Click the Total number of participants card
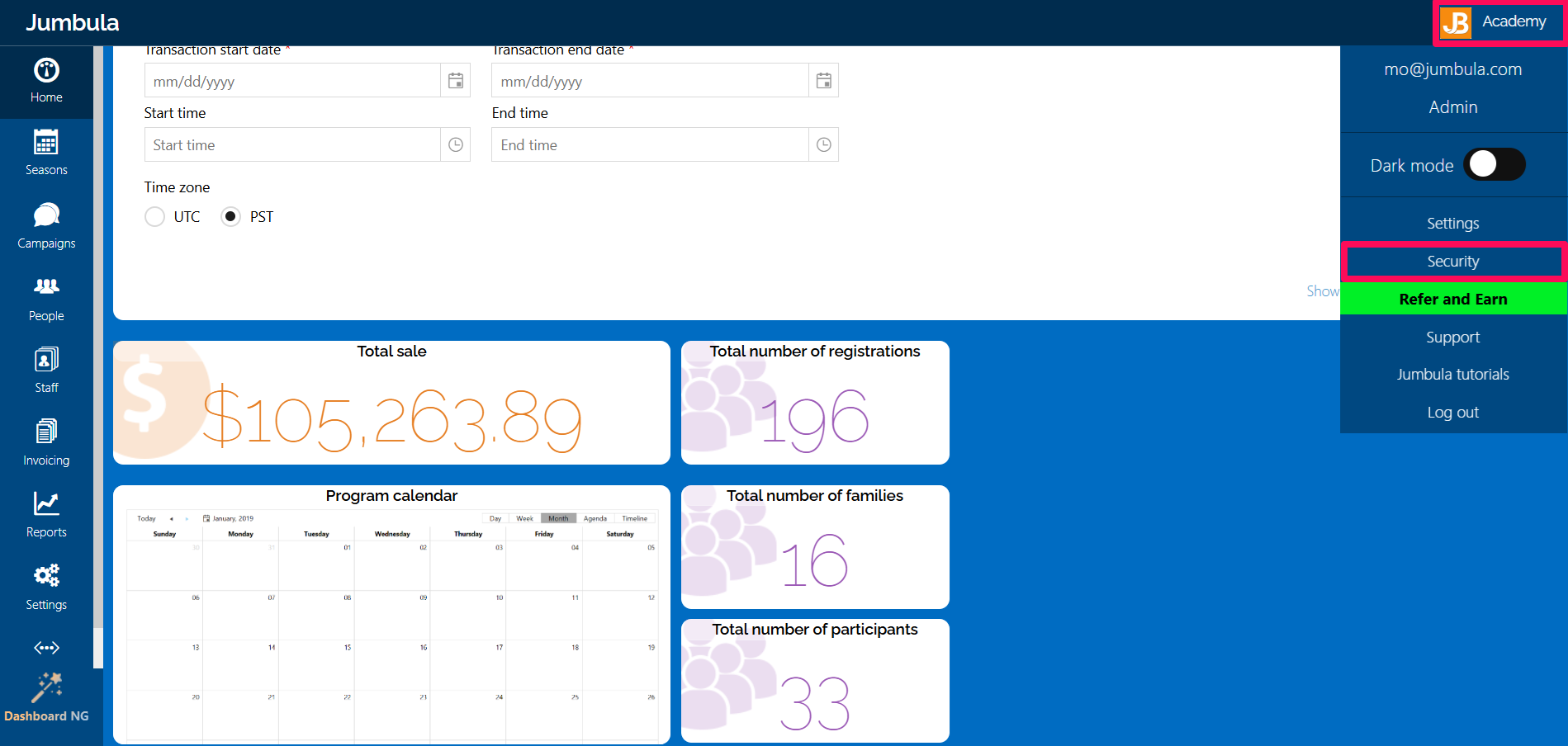This screenshot has height=746, width=1568. click(815, 681)
